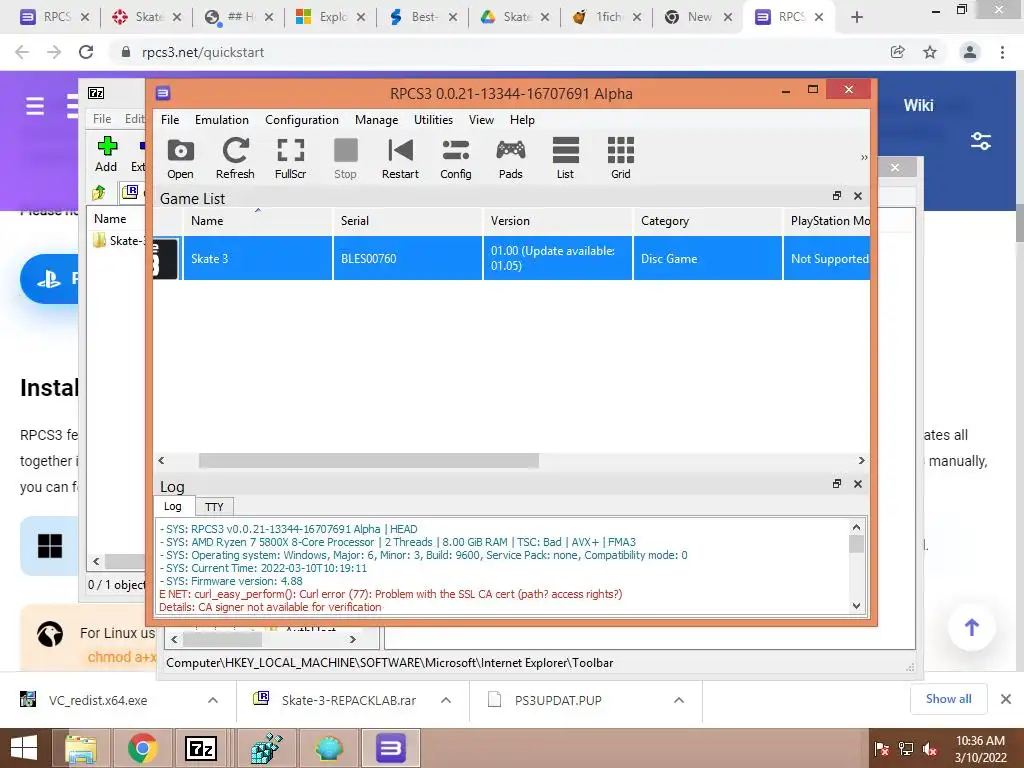This screenshot has height=768, width=1024.
Task: Switch to the Explo browser tab
Action: coord(330,17)
